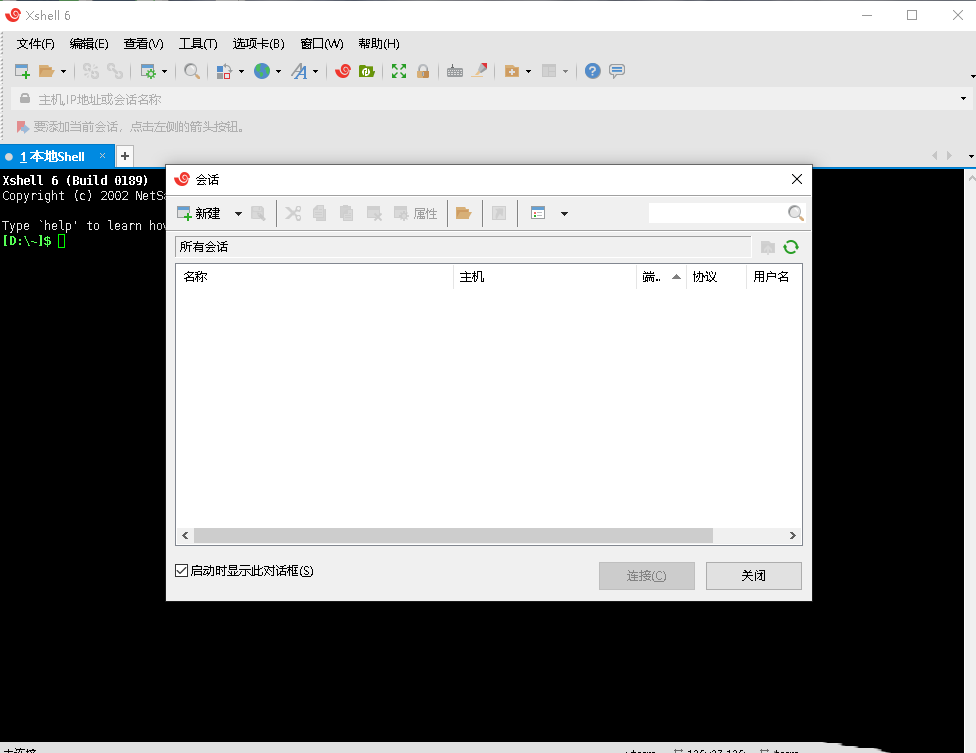Open sessions folder icon in dialog toolbar
976x753 pixels.
(464, 213)
